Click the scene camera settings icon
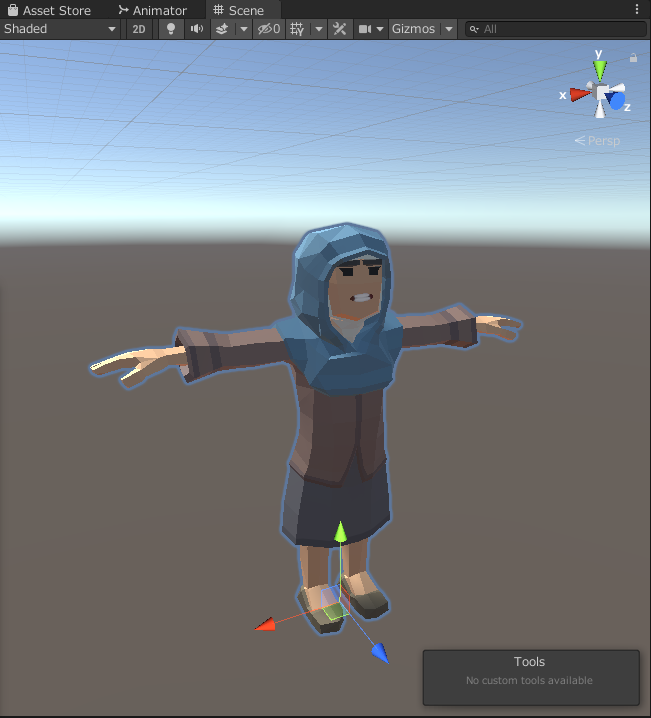The image size is (651, 718). coord(364,29)
